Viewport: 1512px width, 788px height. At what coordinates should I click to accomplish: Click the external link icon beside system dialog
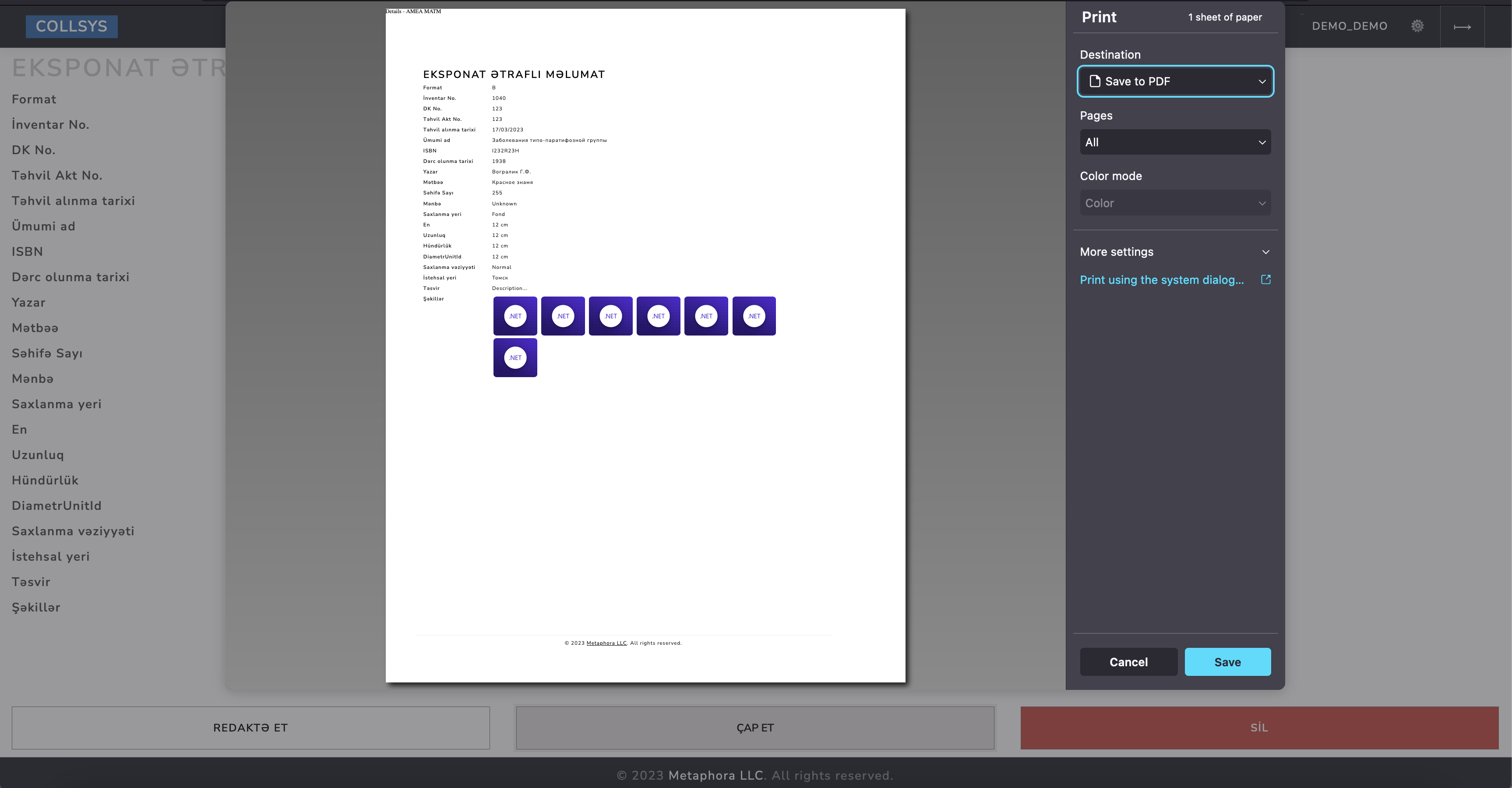pos(1265,279)
